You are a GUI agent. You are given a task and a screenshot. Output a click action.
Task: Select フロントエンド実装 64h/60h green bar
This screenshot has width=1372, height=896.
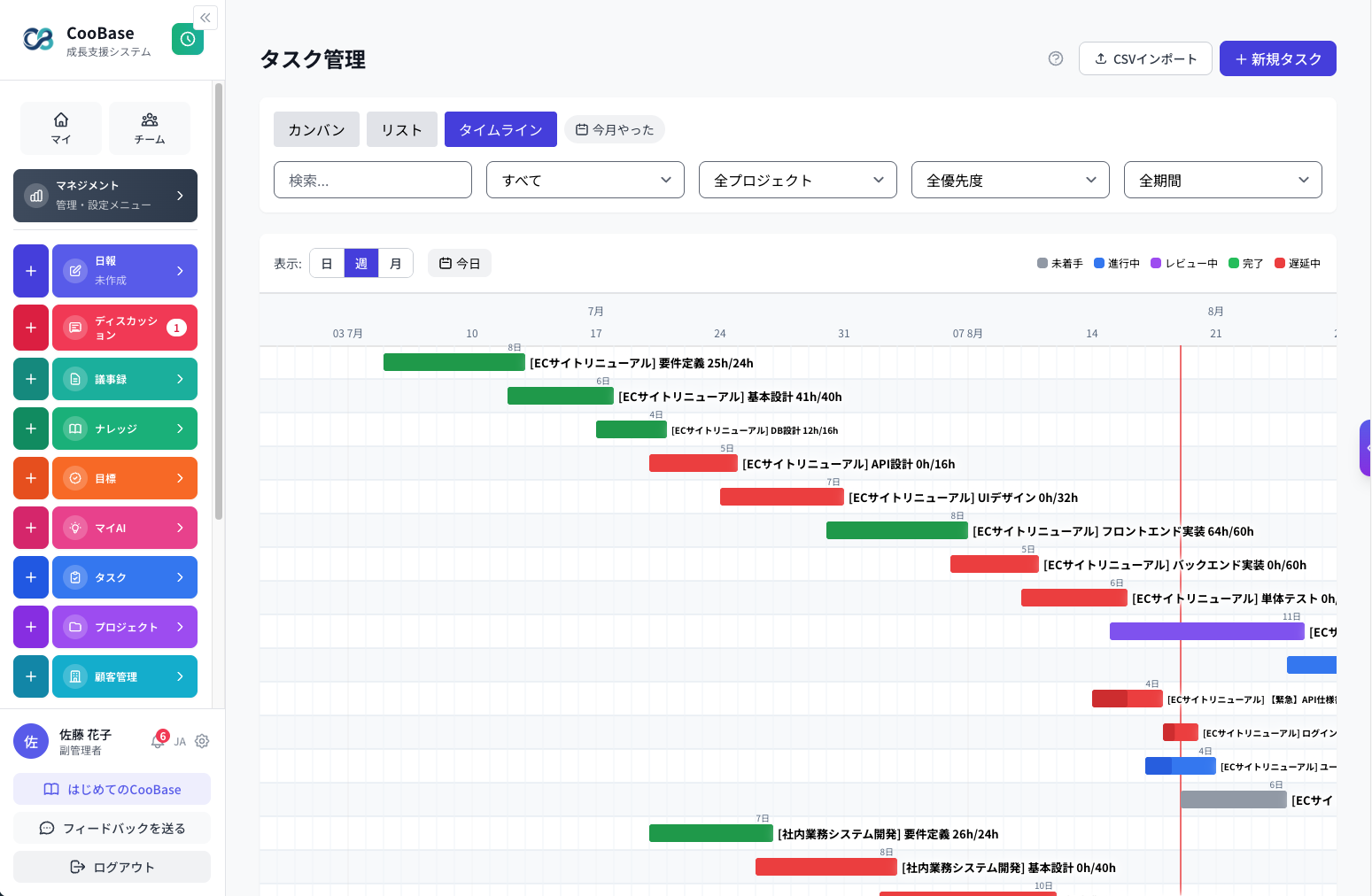click(x=897, y=530)
